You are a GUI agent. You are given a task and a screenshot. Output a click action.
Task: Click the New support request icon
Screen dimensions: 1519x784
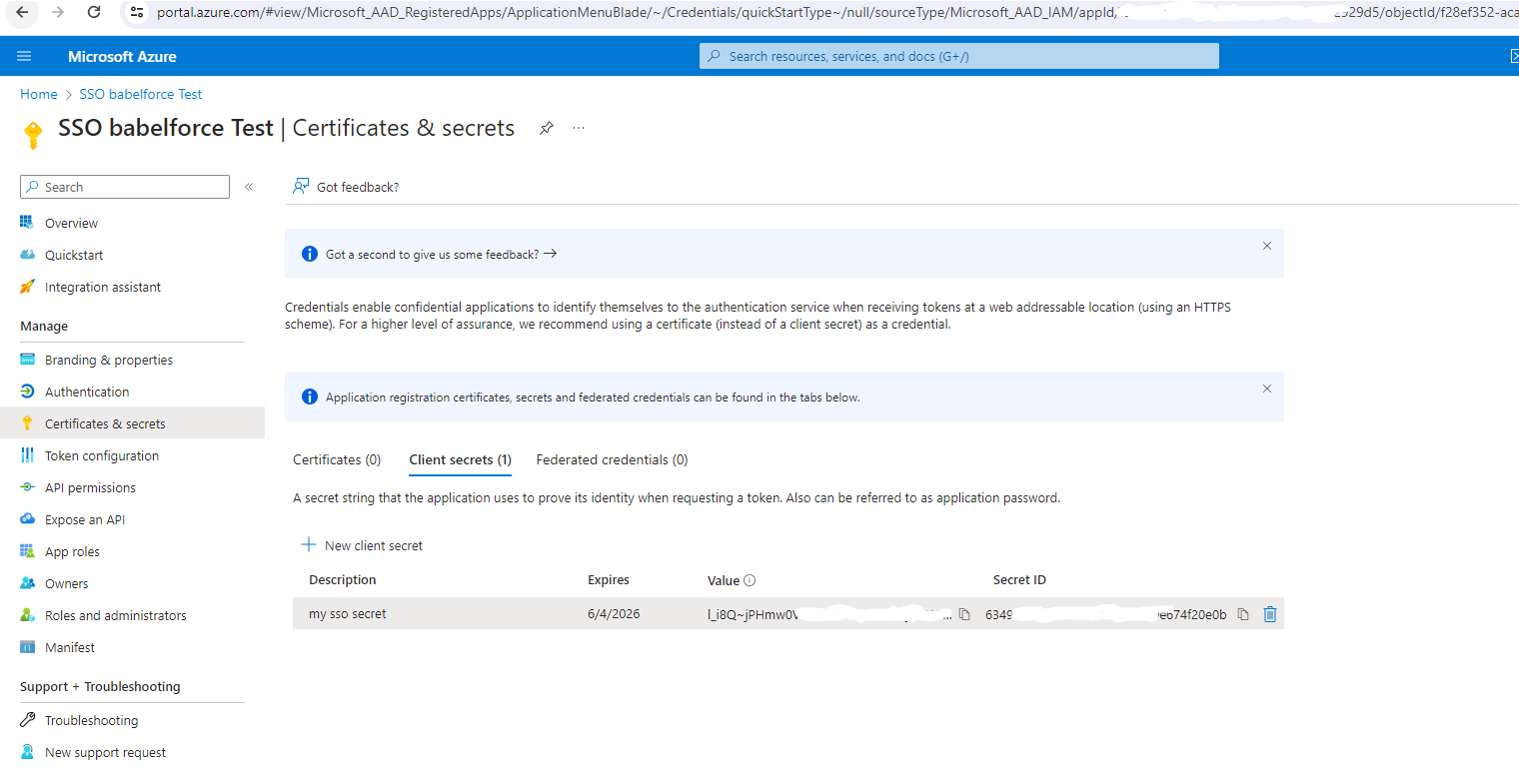pos(27,752)
